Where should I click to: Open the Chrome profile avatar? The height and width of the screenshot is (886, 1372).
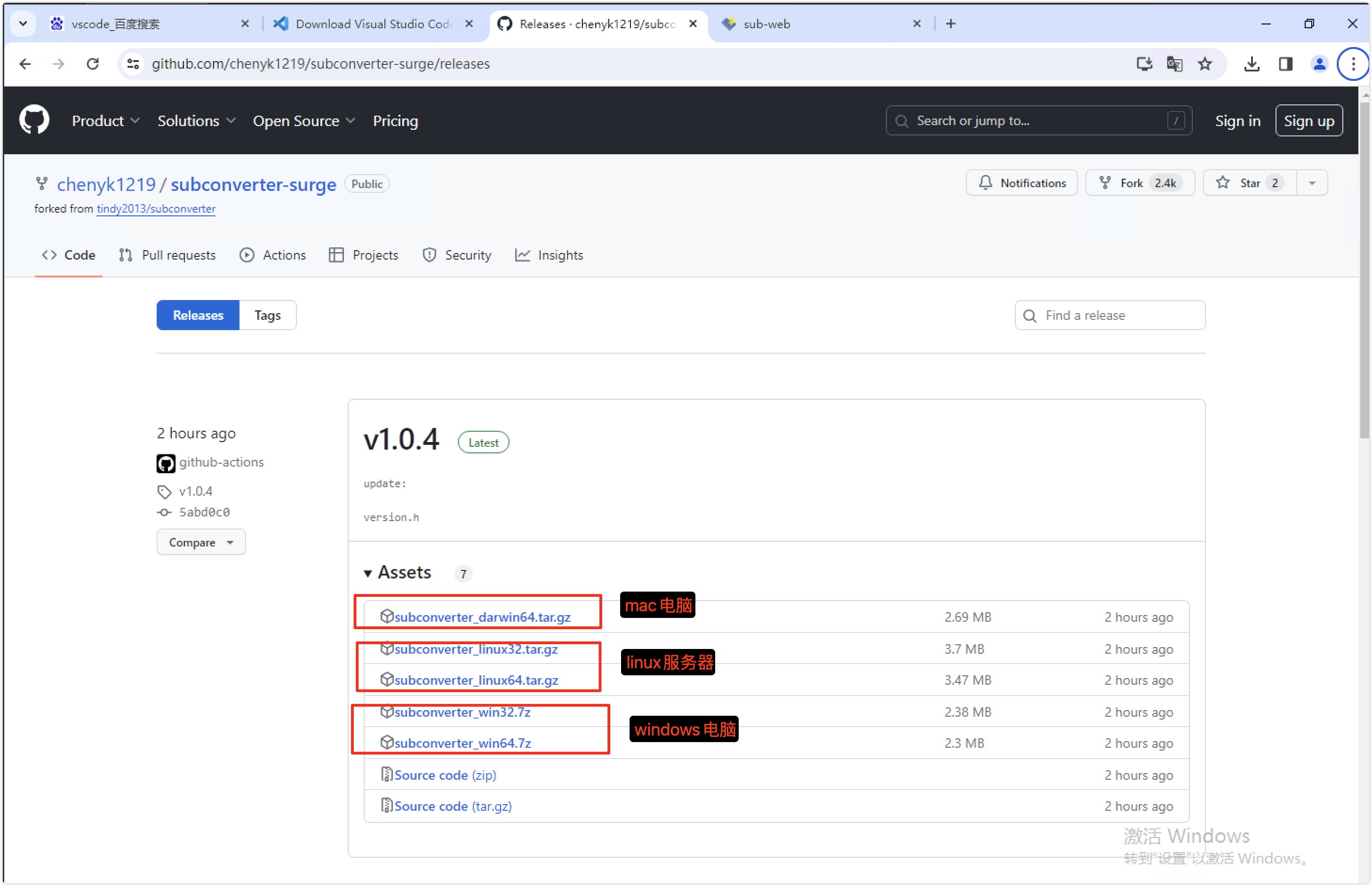[x=1319, y=64]
